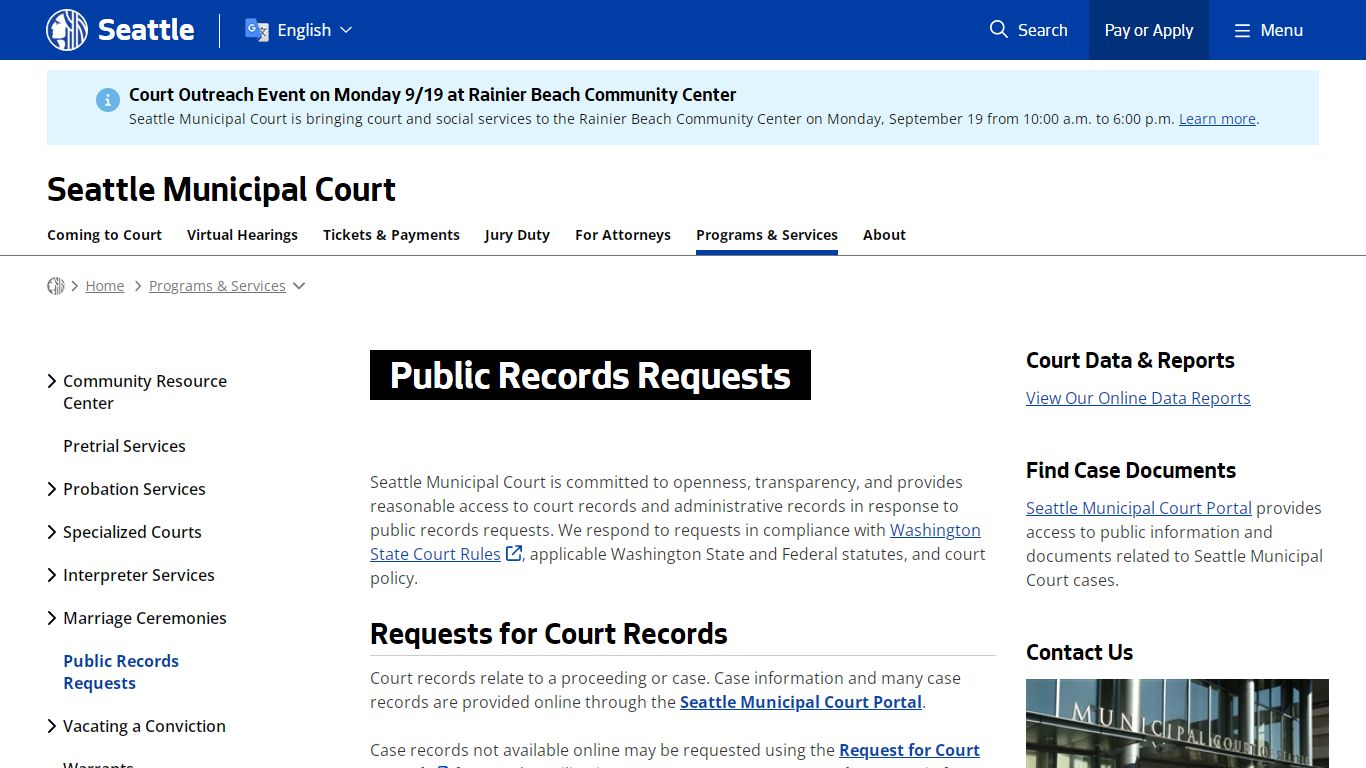Image resolution: width=1366 pixels, height=768 pixels.
Task: Expand Interpreter Services chevron
Action: (52, 575)
